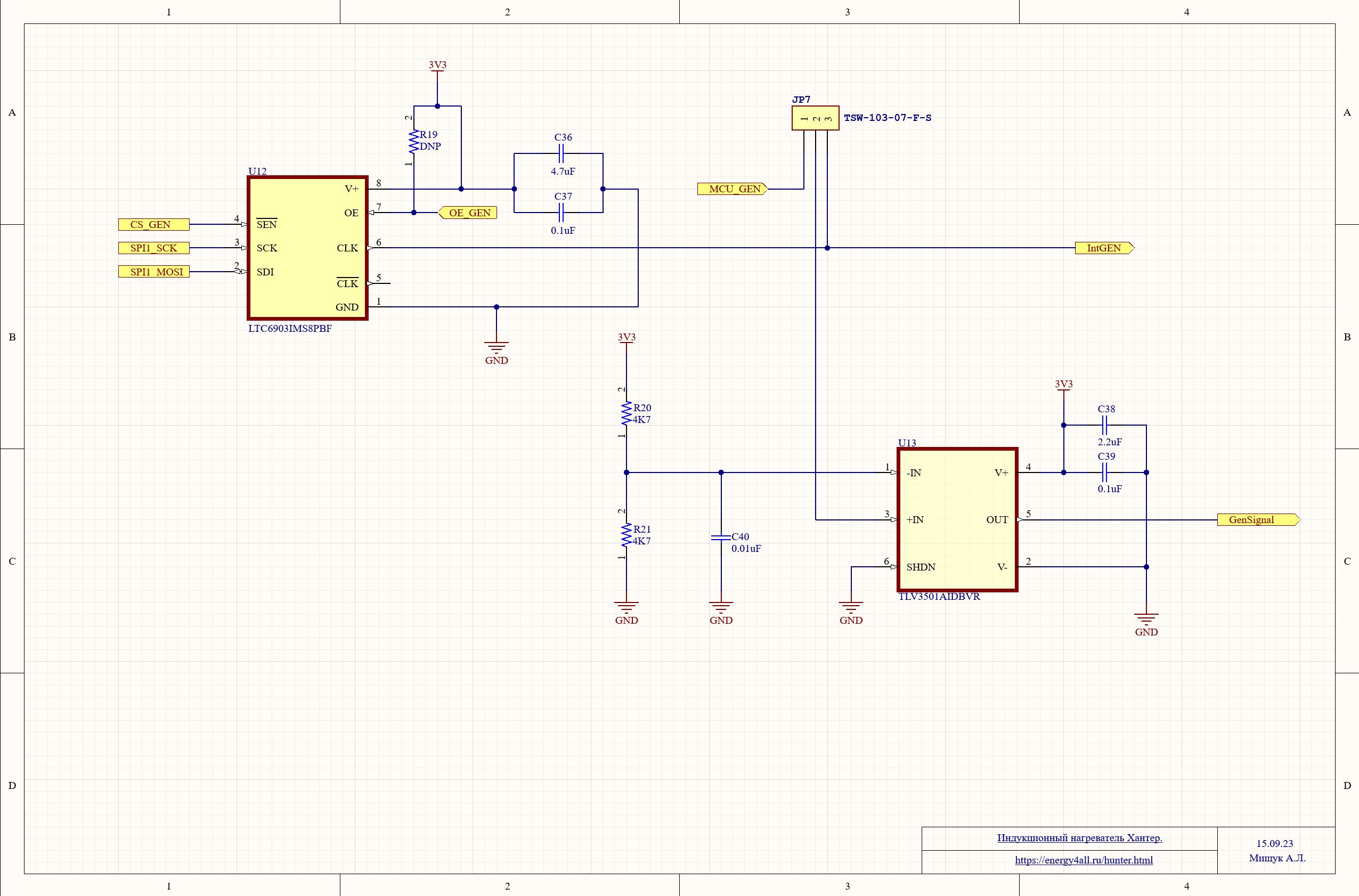Click the SCK pin label on U12
The height and width of the screenshot is (896, 1359).
[267, 248]
